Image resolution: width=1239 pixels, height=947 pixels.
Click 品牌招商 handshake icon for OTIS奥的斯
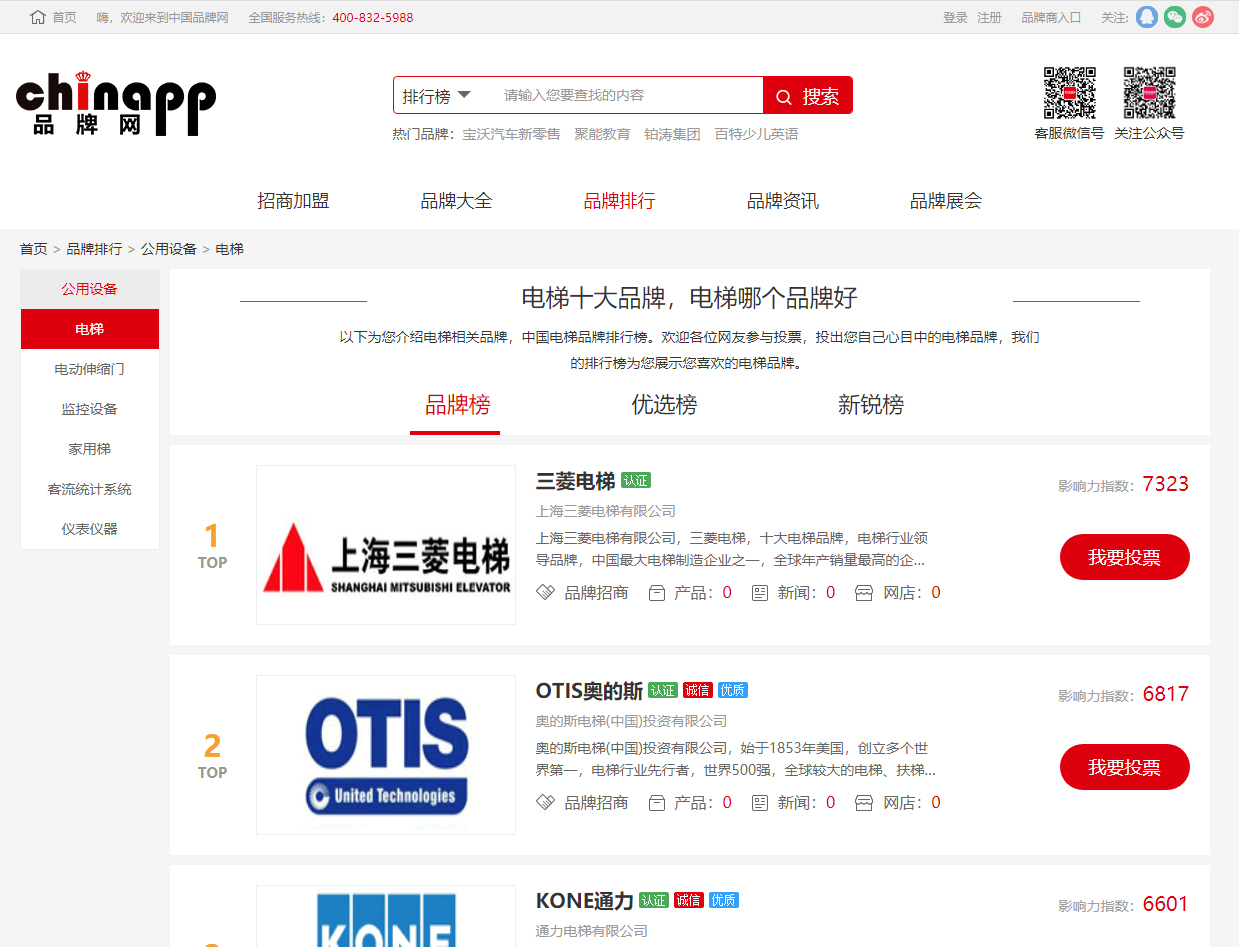[x=545, y=802]
